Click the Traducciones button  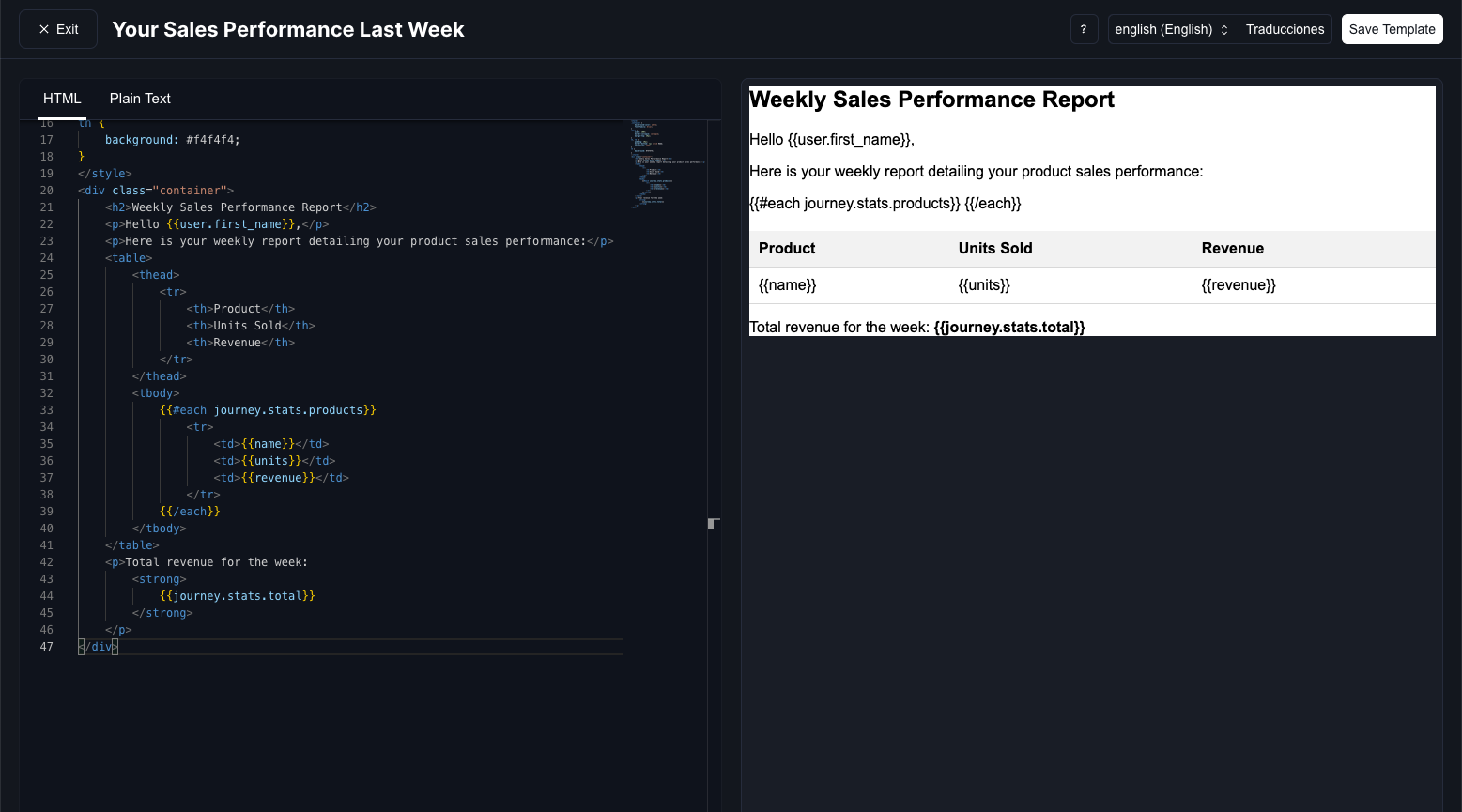tap(1285, 29)
